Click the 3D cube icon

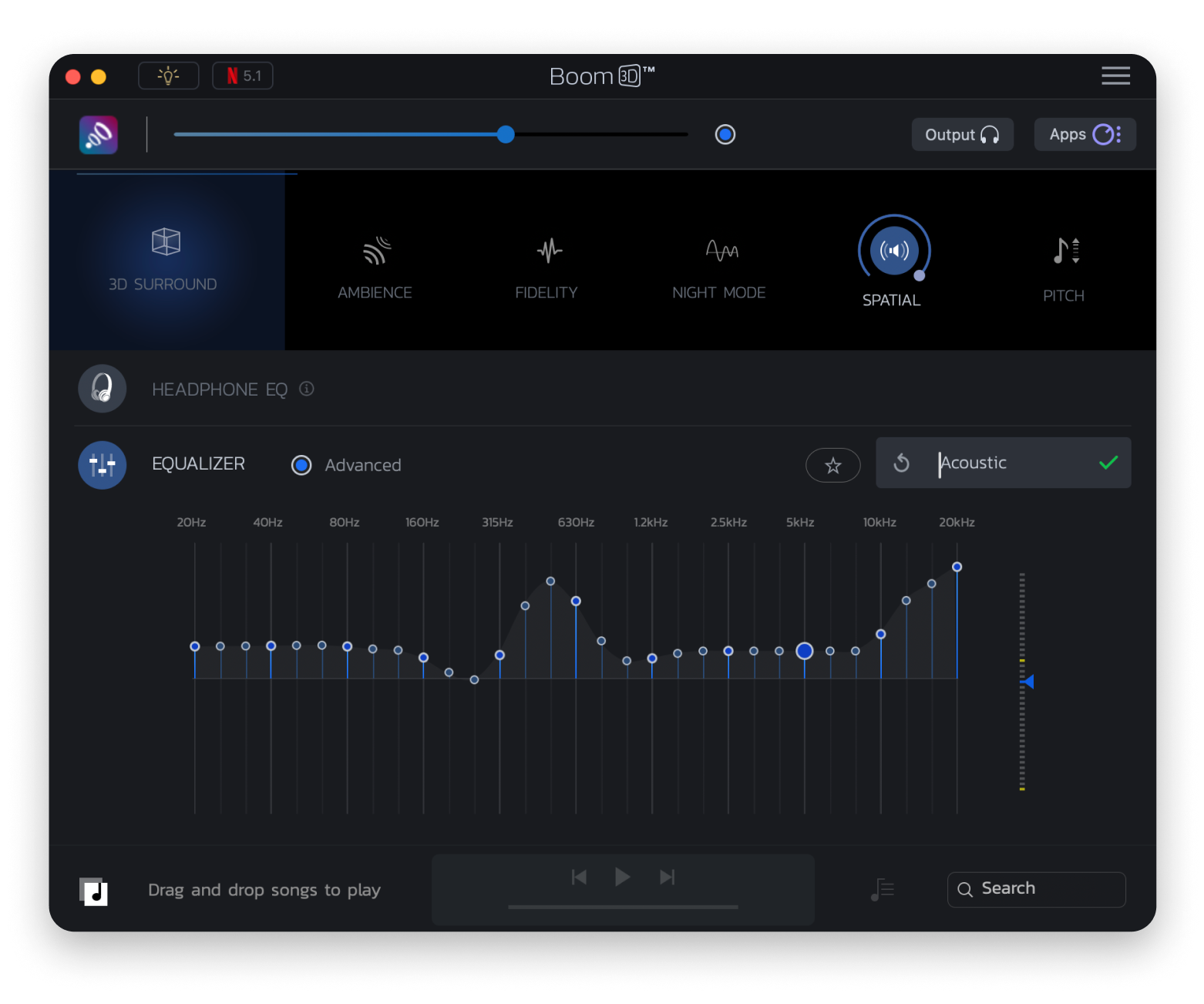point(166,242)
